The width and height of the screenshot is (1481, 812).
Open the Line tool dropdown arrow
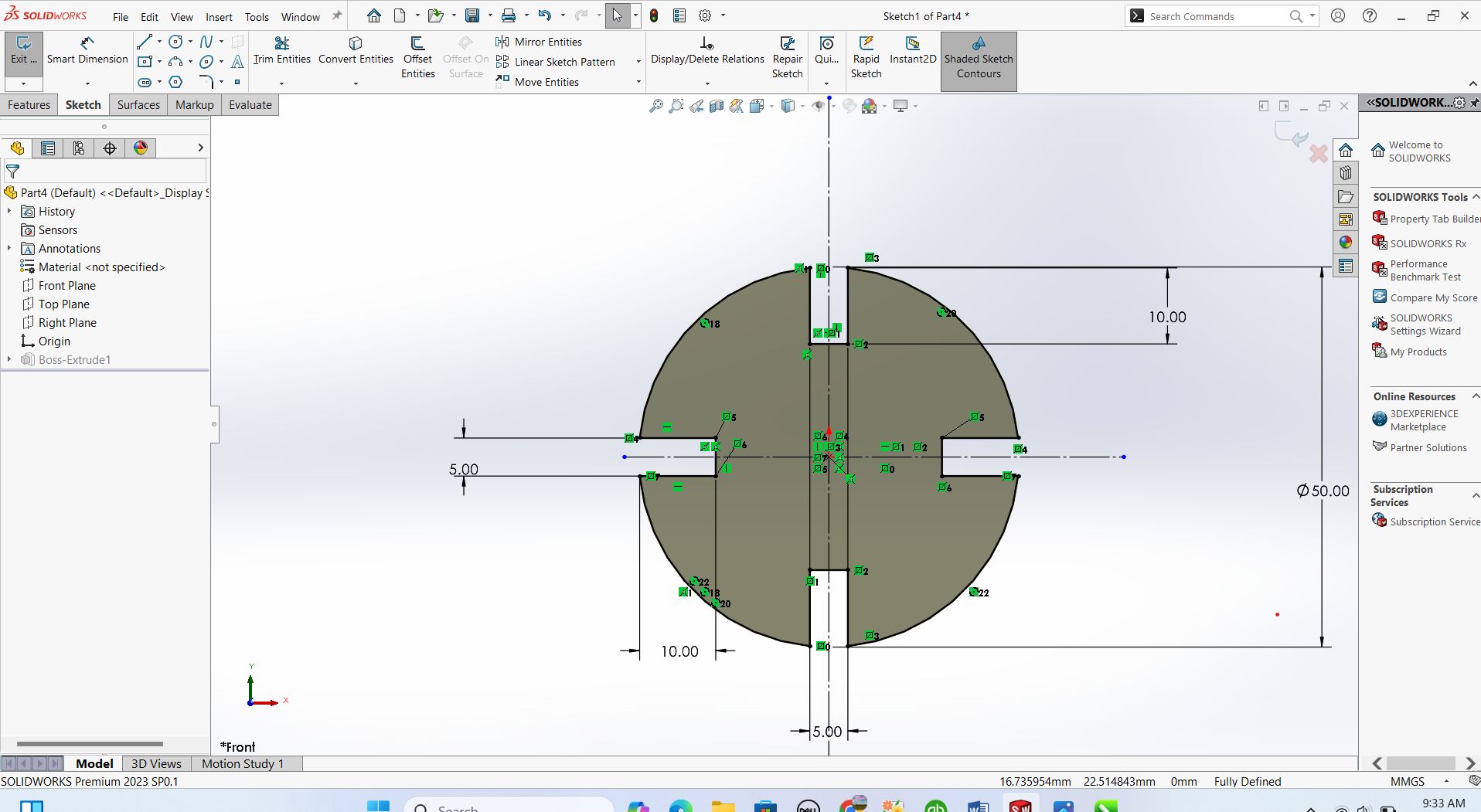(159, 42)
